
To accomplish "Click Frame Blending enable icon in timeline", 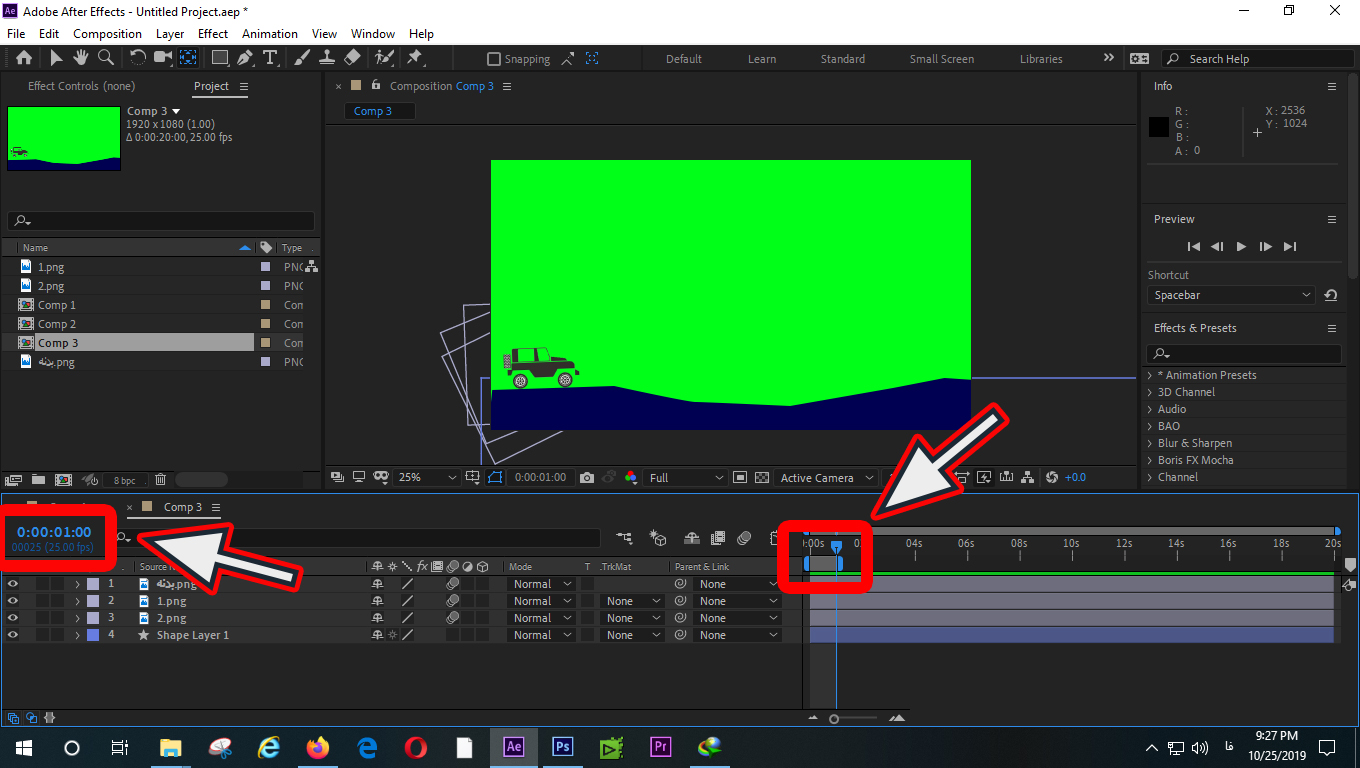I will pos(717,538).
